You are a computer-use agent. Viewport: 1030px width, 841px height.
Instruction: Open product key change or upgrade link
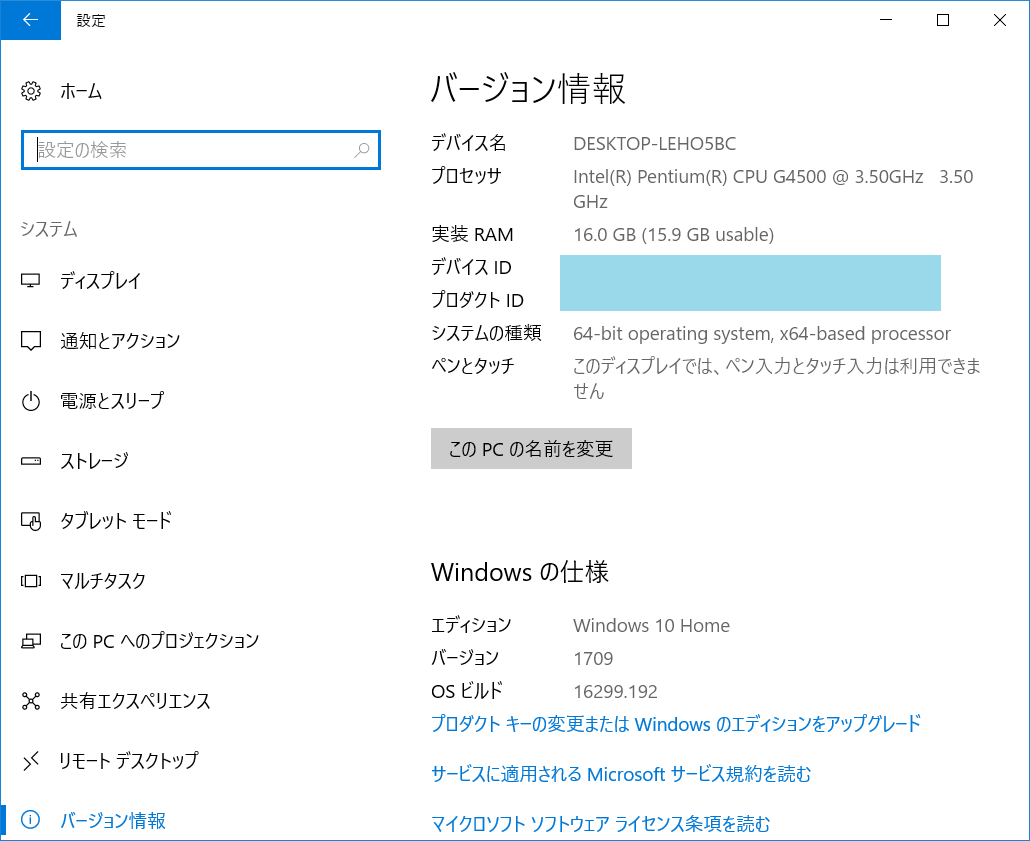[676, 724]
